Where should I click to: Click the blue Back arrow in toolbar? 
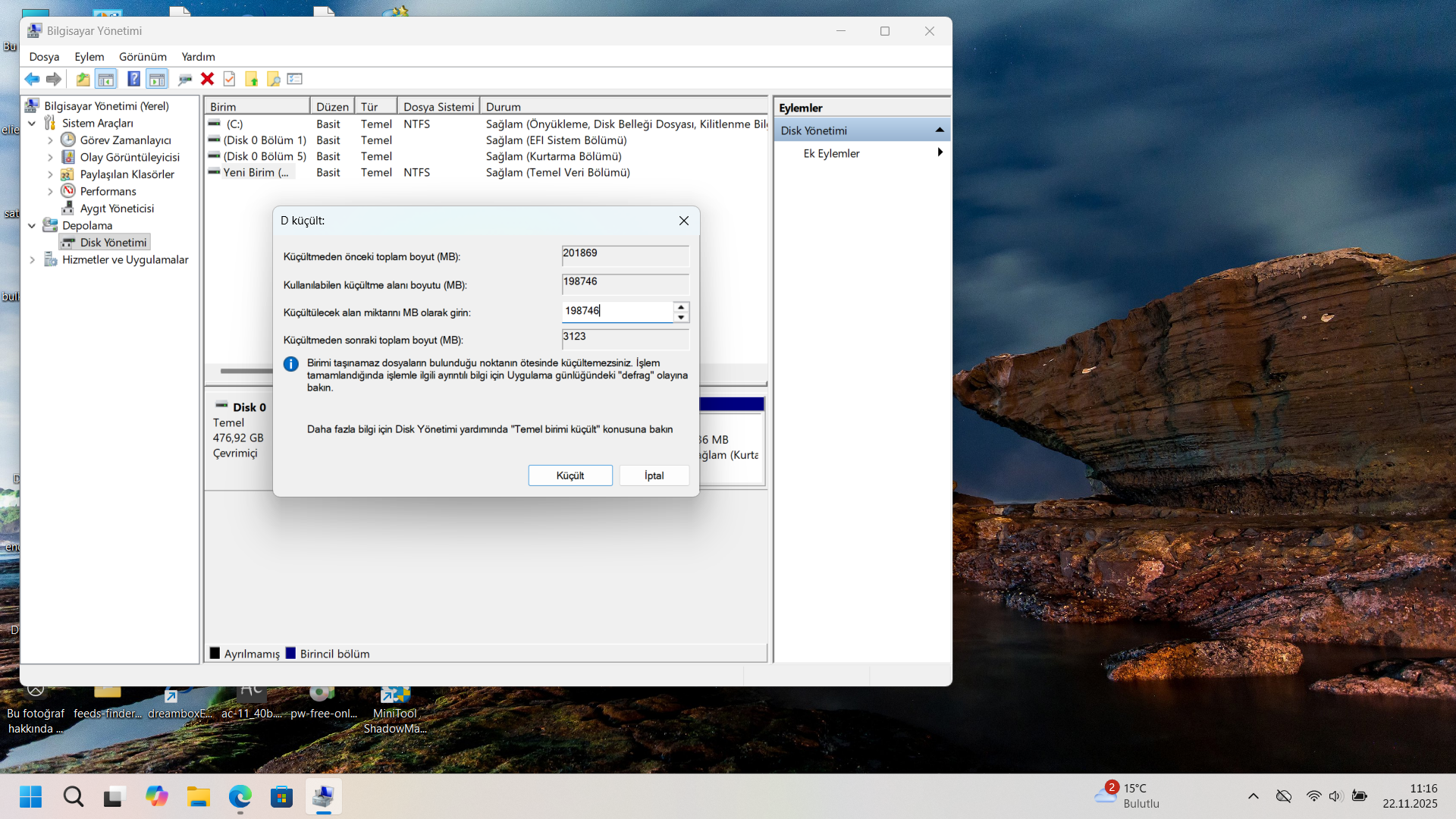[32, 79]
